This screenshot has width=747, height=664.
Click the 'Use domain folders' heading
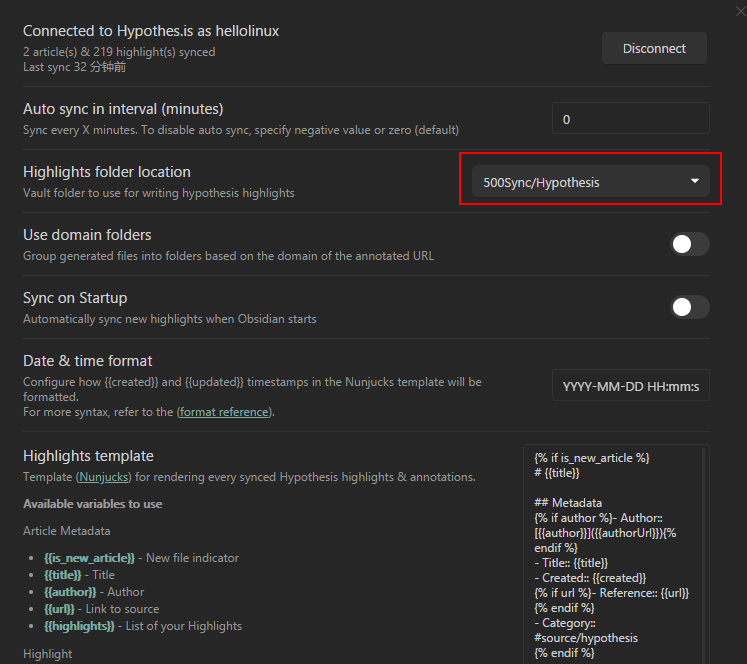(87, 235)
